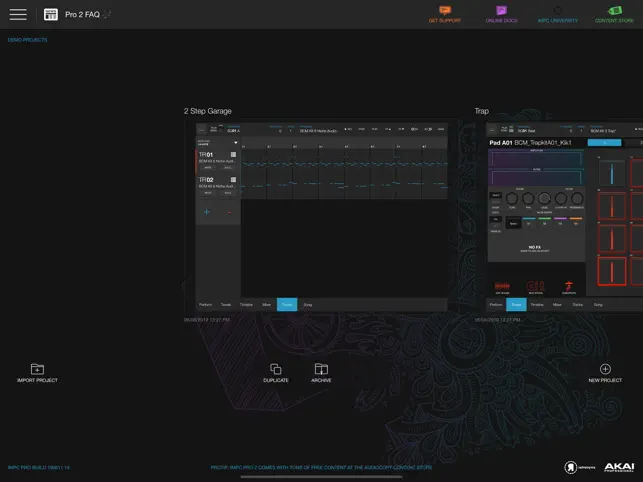Click the '2 Step Garage' project title
This screenshot has height=482, width=643.
[207, 111]
